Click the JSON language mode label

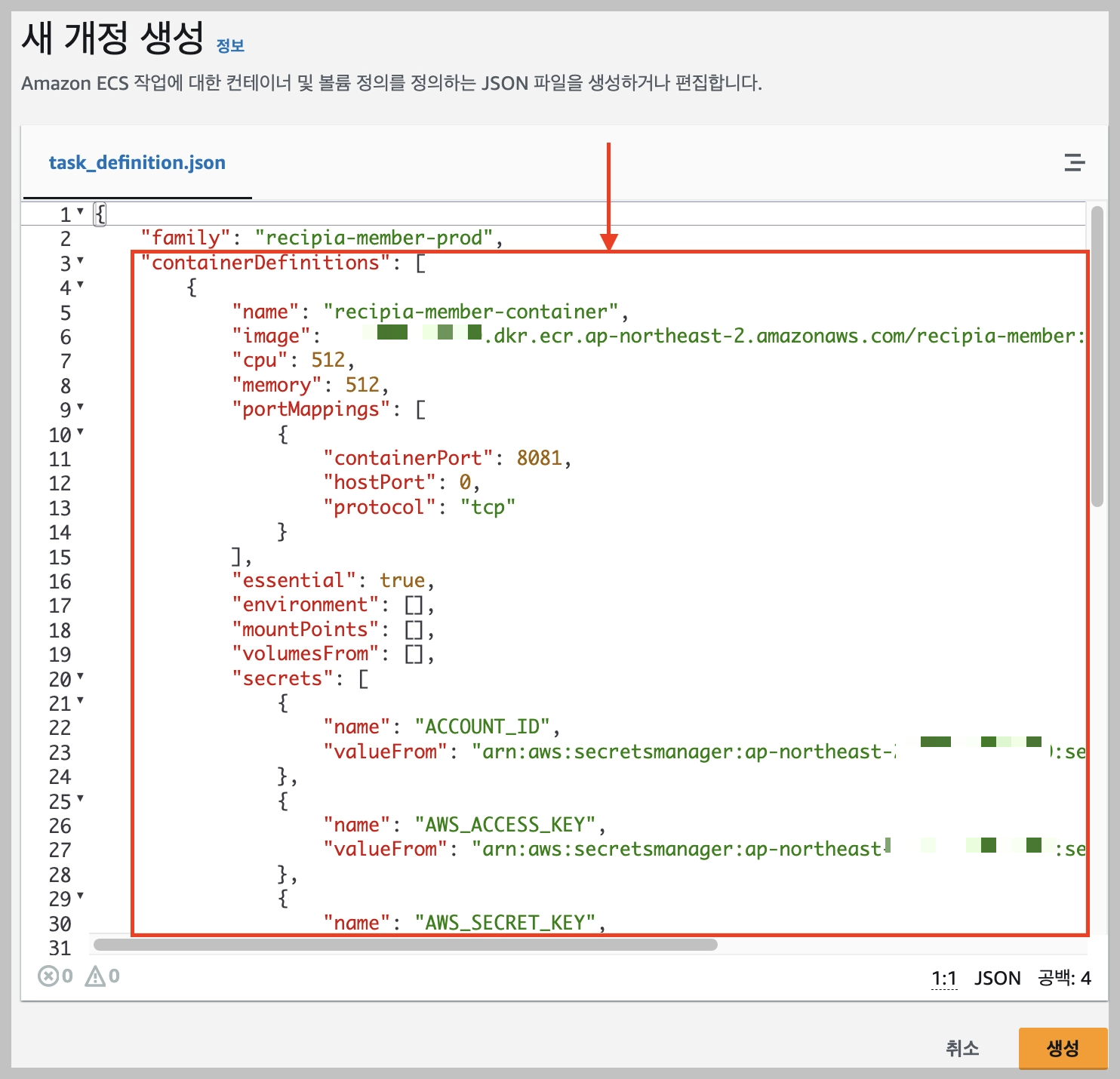tap(997, 978)
